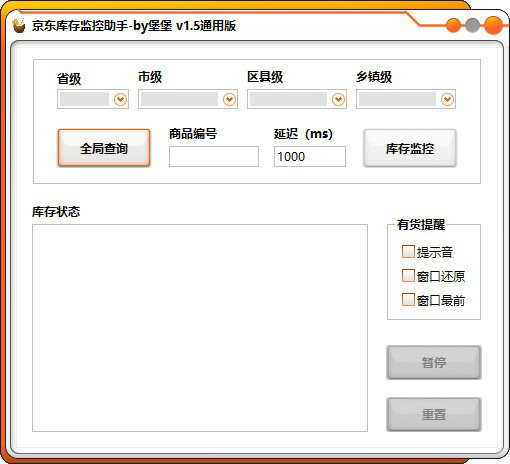Click the first orange circle window button

(453, 25)
